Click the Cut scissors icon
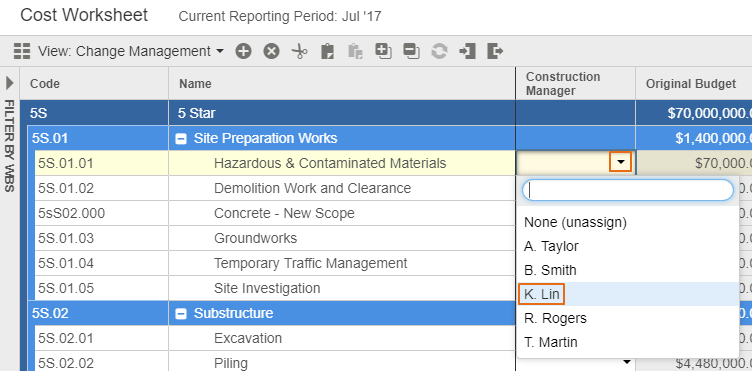This screenshot has width=752, height=371. pos(300,51)
